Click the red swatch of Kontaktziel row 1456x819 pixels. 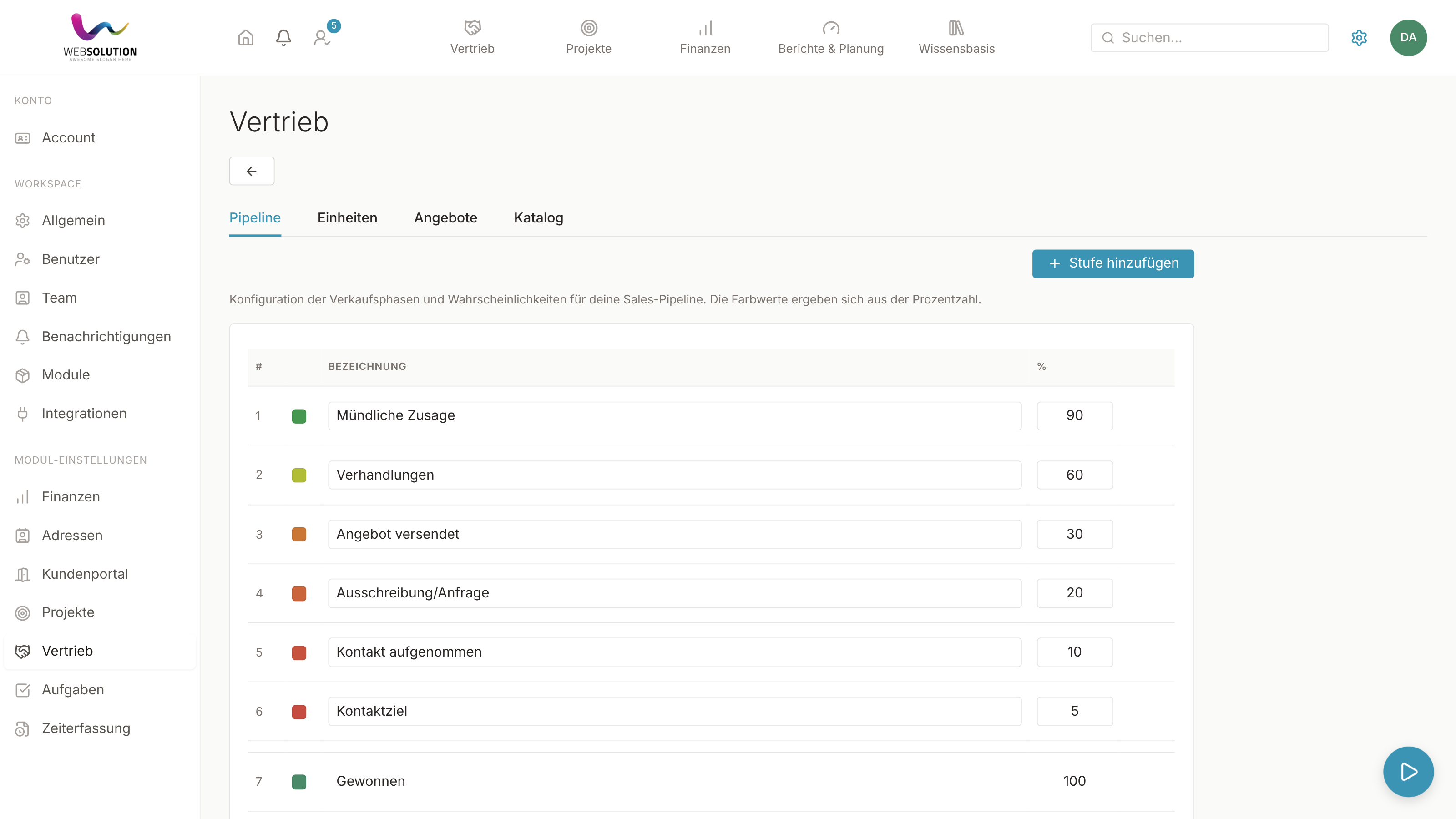[299, 712]
